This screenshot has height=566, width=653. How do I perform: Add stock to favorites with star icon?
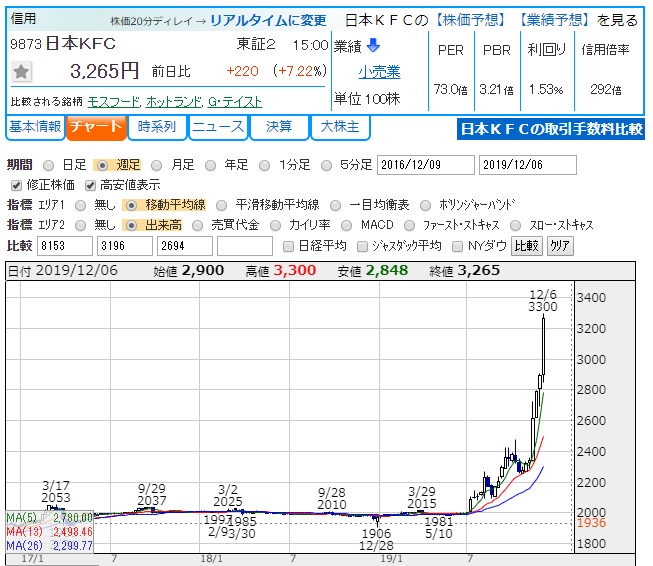pyautogui.click(x=21, y=72)
